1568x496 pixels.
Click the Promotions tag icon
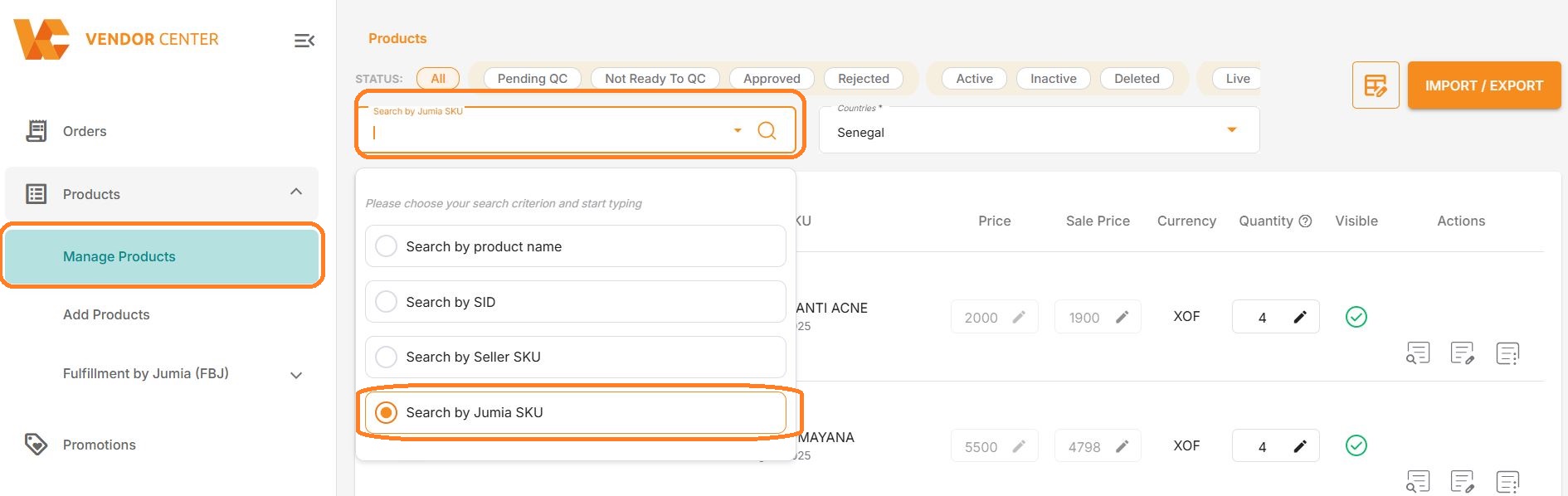click(36, 445)
